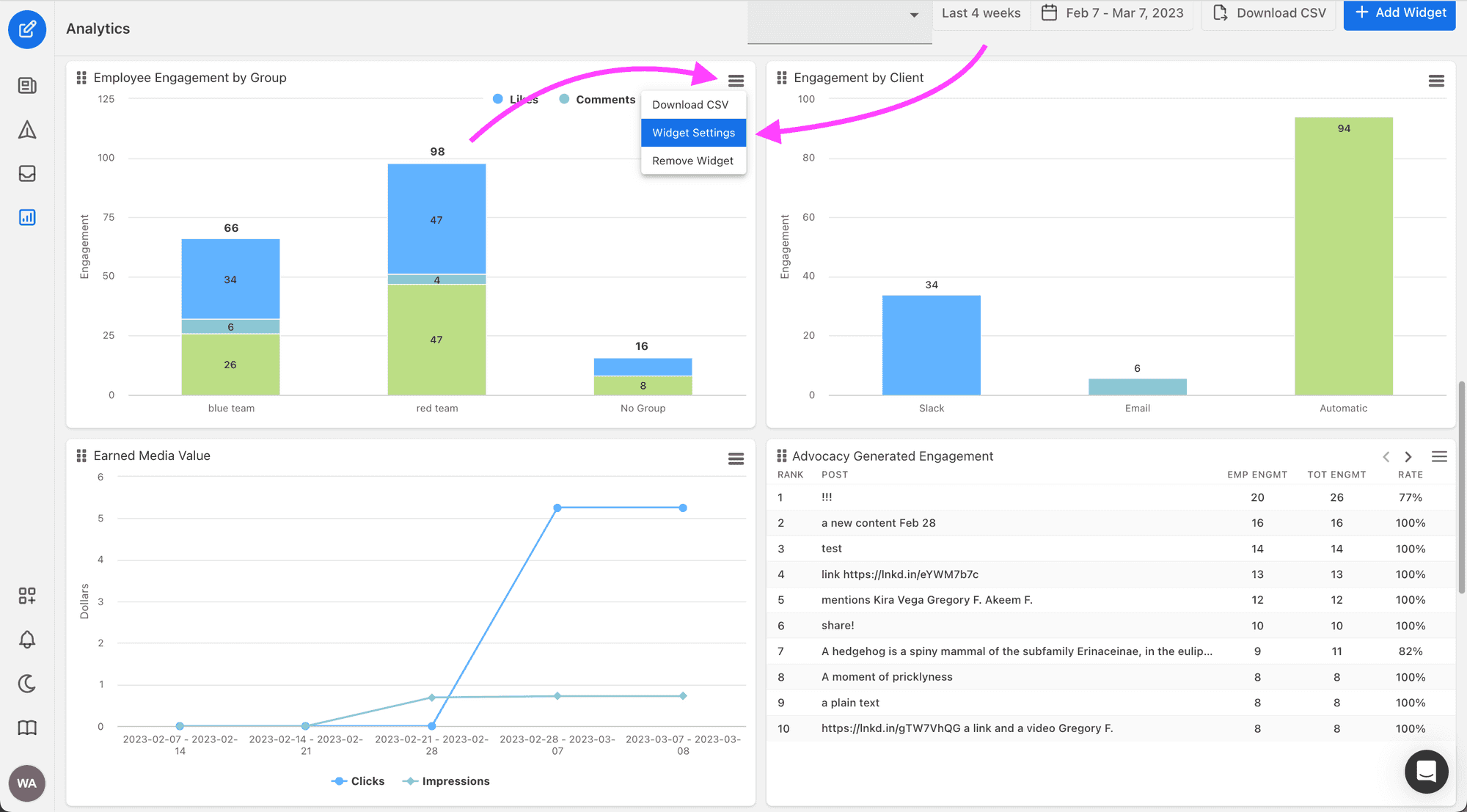Click the bookmarks/library icon
This screenshot has width=1467, height=812.
point(27,726)
